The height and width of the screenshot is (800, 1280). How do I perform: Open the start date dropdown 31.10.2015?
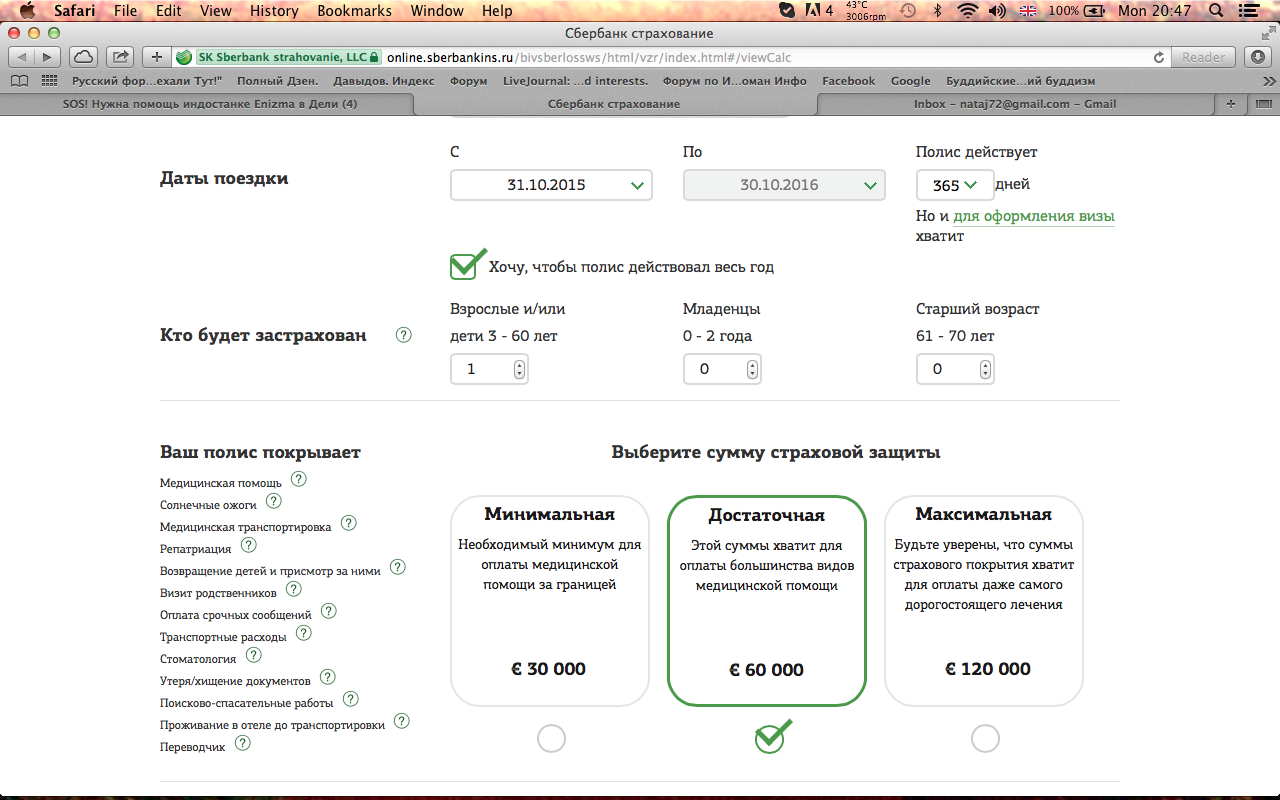point(551,185)
